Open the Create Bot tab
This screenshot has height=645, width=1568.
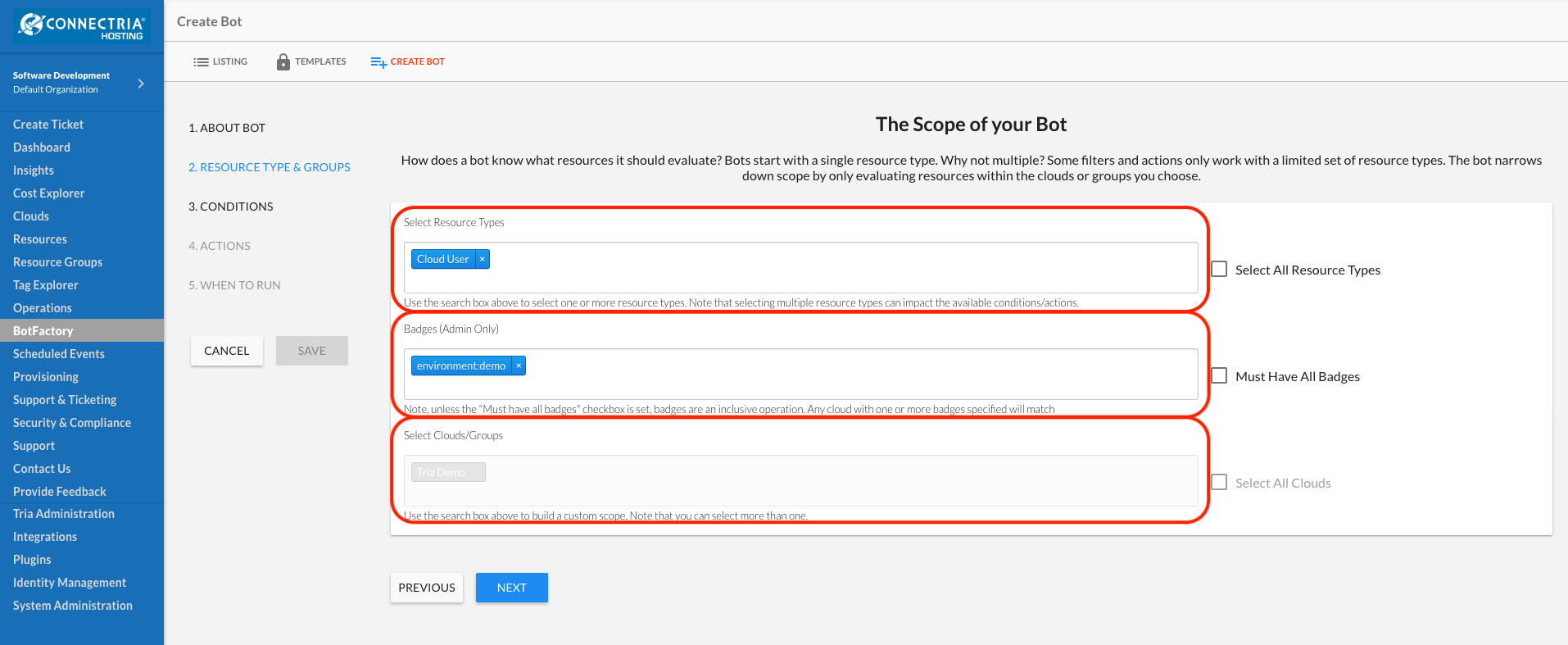[x=407, y=61]
